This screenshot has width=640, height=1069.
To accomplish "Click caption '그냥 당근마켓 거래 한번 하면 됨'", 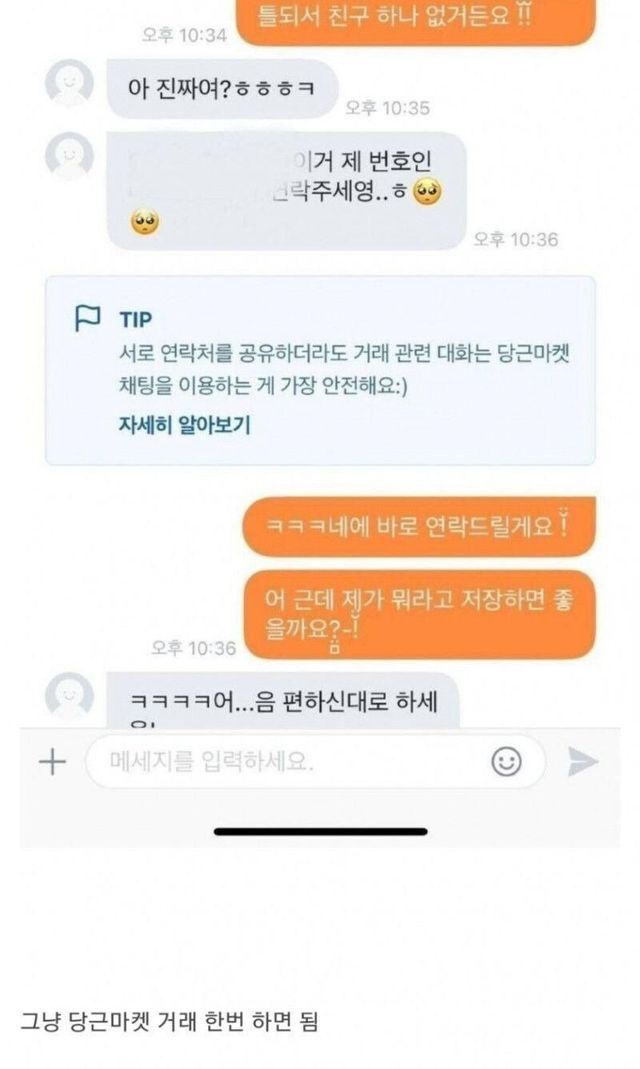I will (x=169, y=1021).
